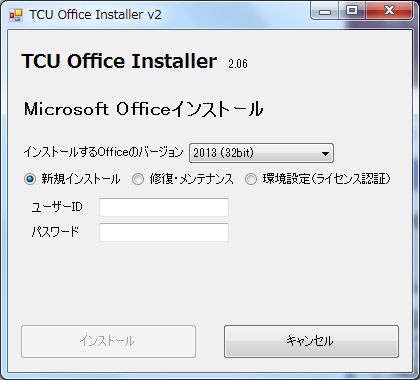Viewport: 420px width, 380px height.
Task: Click the パスワード label
Action: (x=55, y=232)
